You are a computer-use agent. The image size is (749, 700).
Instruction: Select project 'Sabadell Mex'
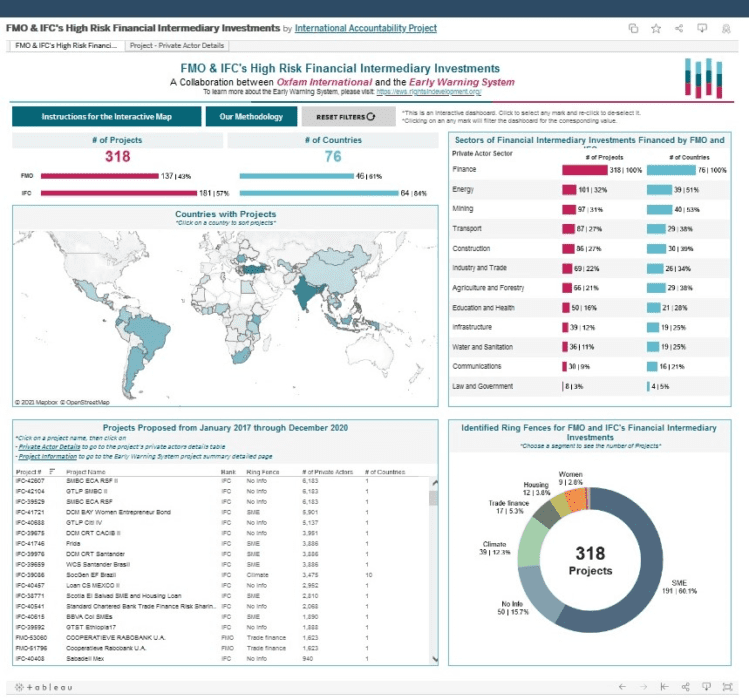click(x=85, y=658)
